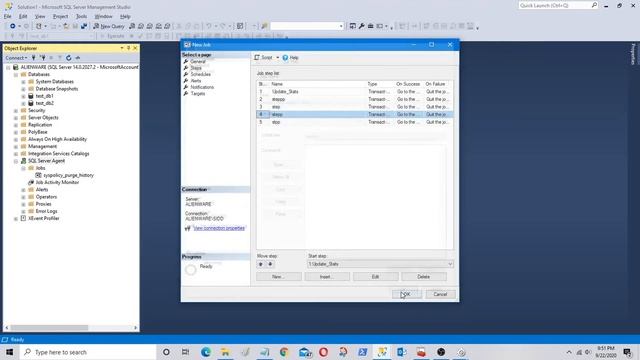Open the Tools menu

click(x=82, y=16)
